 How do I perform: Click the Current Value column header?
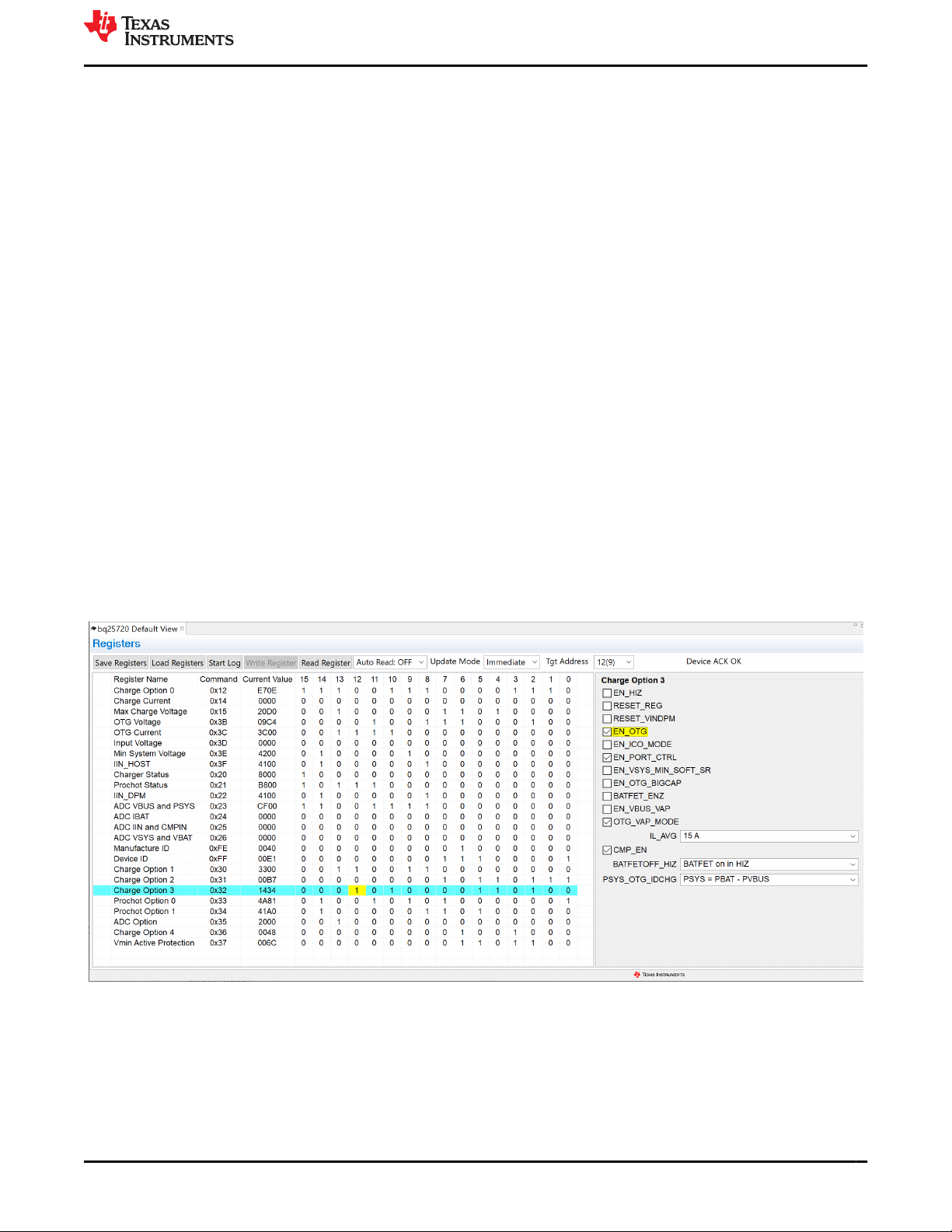(267, 679)
